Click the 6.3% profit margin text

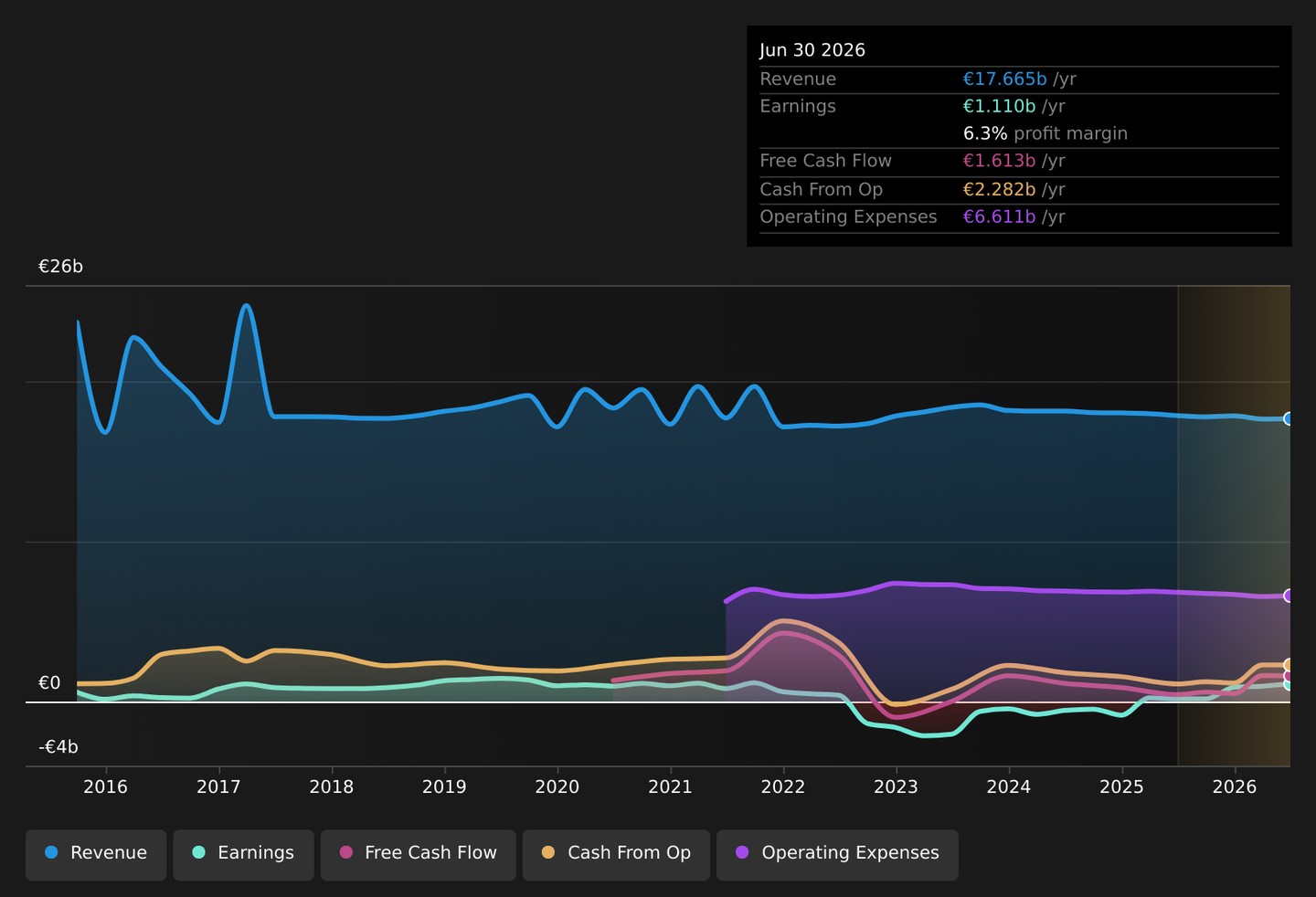[x=1045, y=133]
